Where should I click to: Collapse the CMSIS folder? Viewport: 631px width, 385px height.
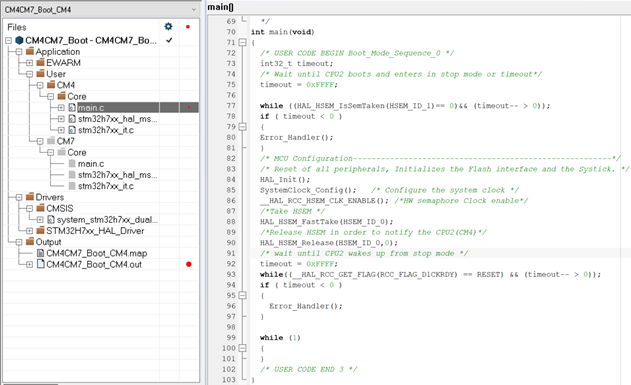[29, 209]
